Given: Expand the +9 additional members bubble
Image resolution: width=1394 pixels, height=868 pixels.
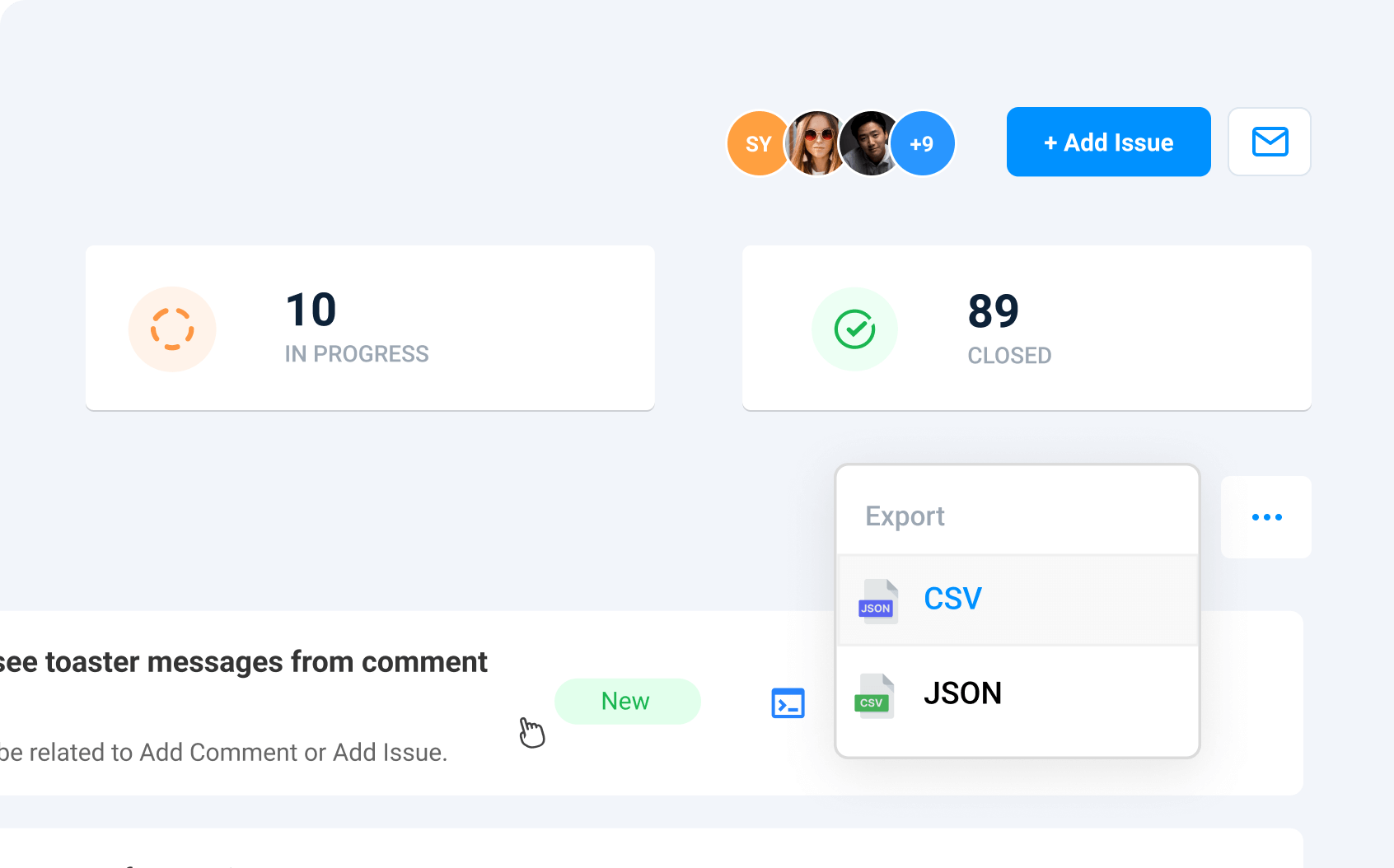Looking at the screenshot, I should [924, 143].
